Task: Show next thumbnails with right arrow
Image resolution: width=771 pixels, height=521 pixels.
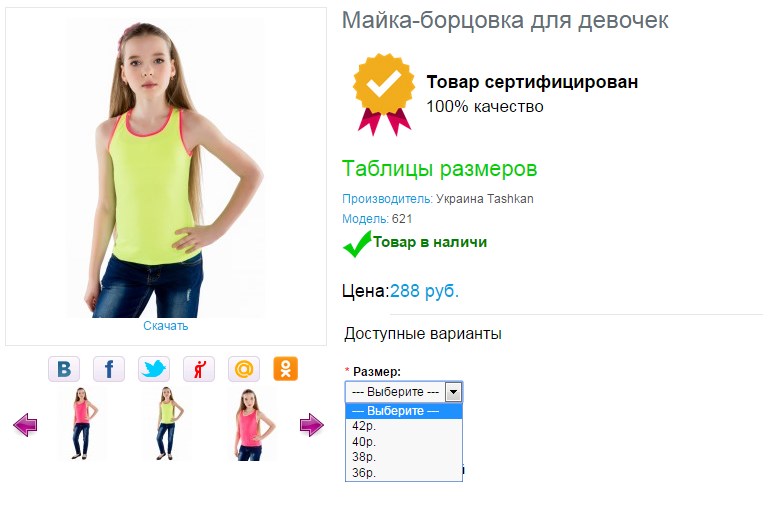Action: click(312, 425)
